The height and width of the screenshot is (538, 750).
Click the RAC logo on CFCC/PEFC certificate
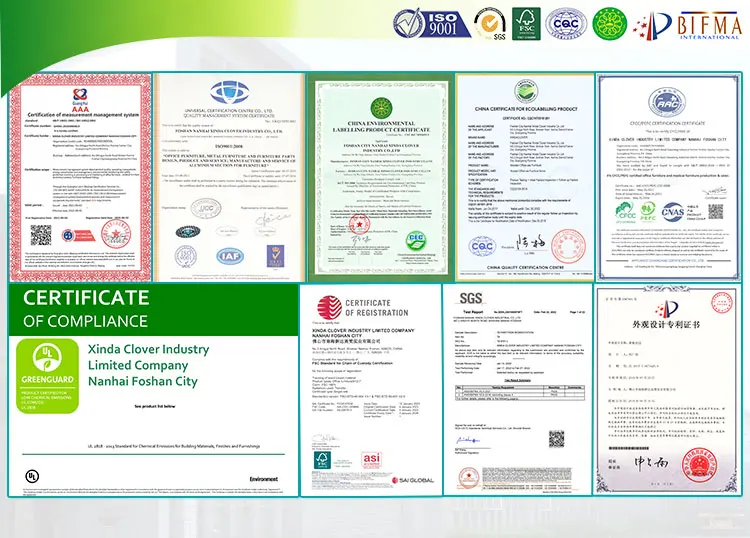point(667,102)
